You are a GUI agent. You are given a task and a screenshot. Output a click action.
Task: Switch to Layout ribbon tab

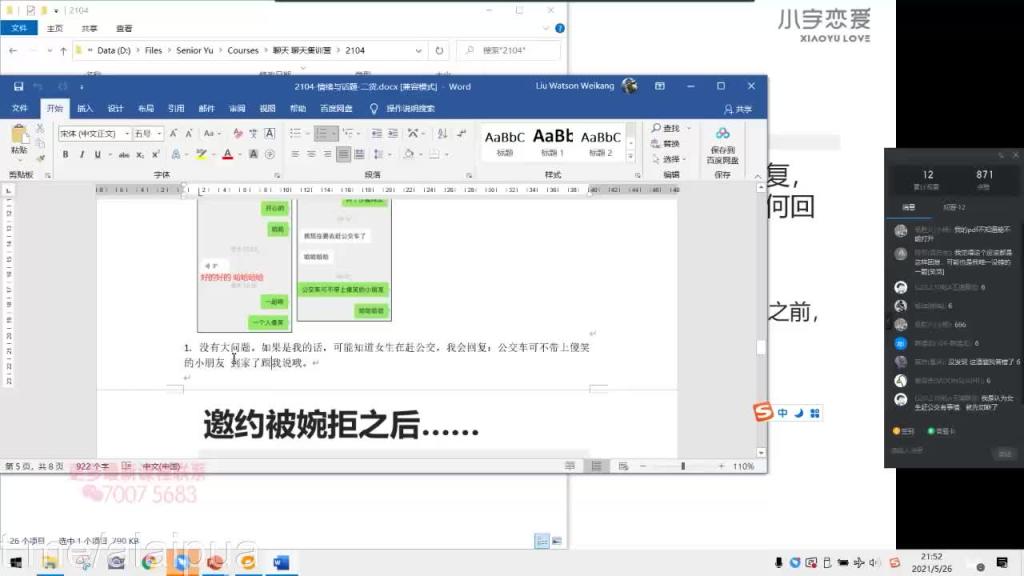pos(146,108)
